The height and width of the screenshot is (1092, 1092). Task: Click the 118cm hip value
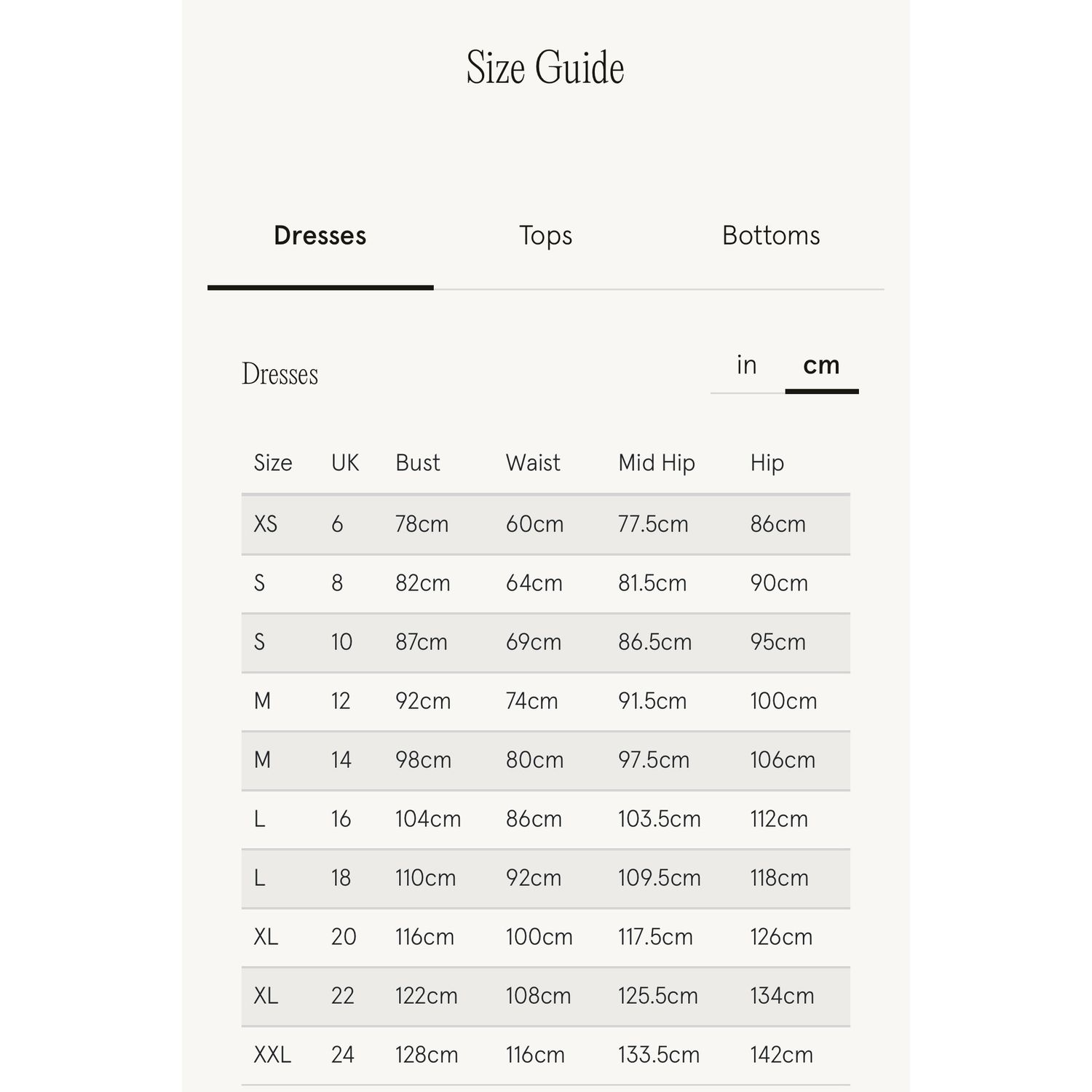[779, 878]
